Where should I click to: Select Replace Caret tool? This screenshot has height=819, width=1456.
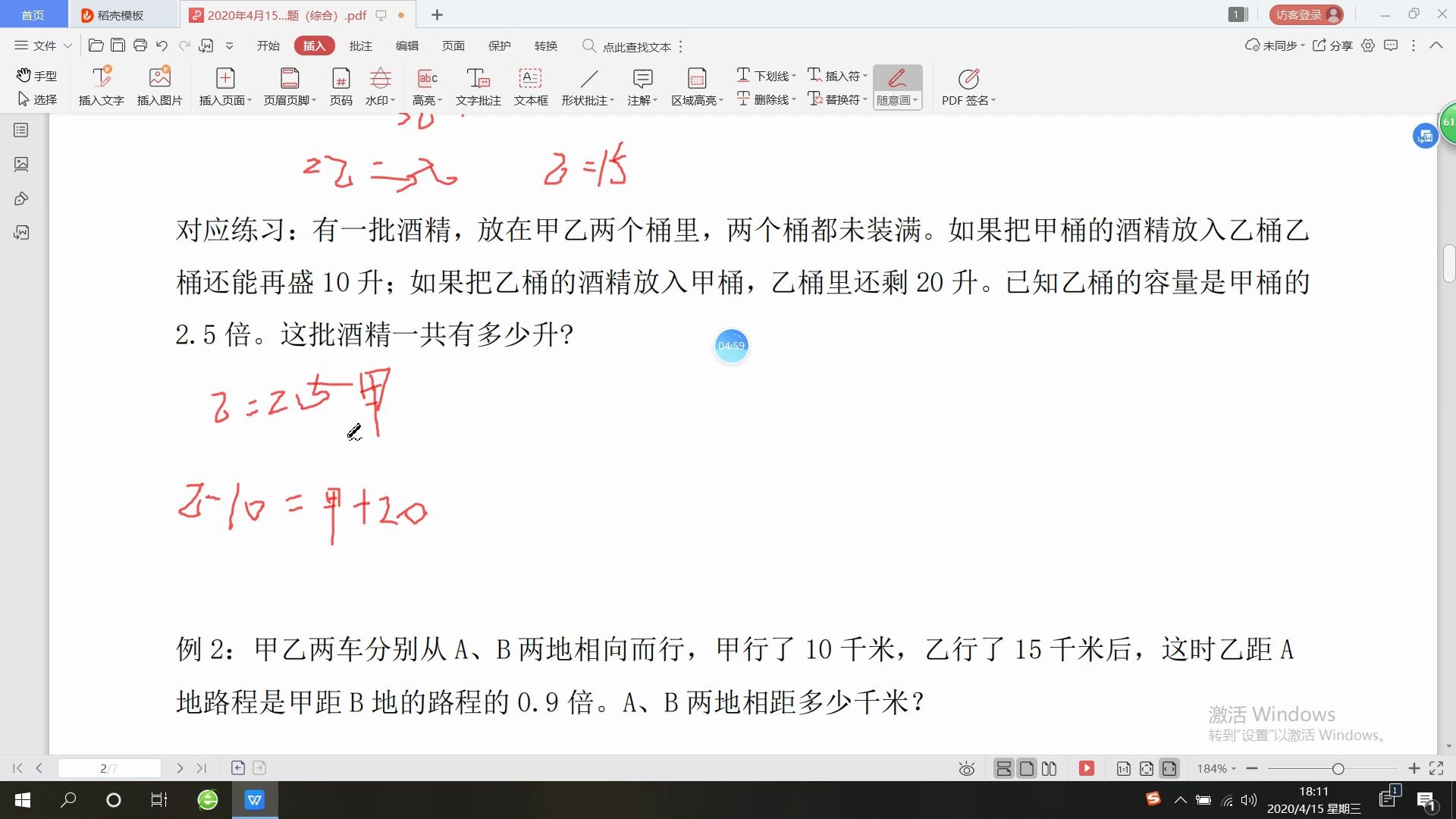(x=837, y=99)
